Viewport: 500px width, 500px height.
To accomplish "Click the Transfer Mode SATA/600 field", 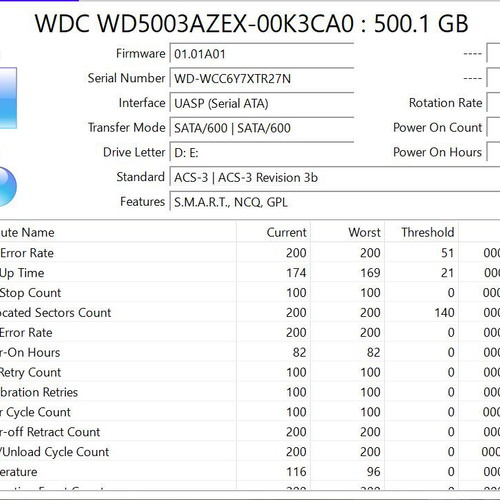I will point(262,128).
